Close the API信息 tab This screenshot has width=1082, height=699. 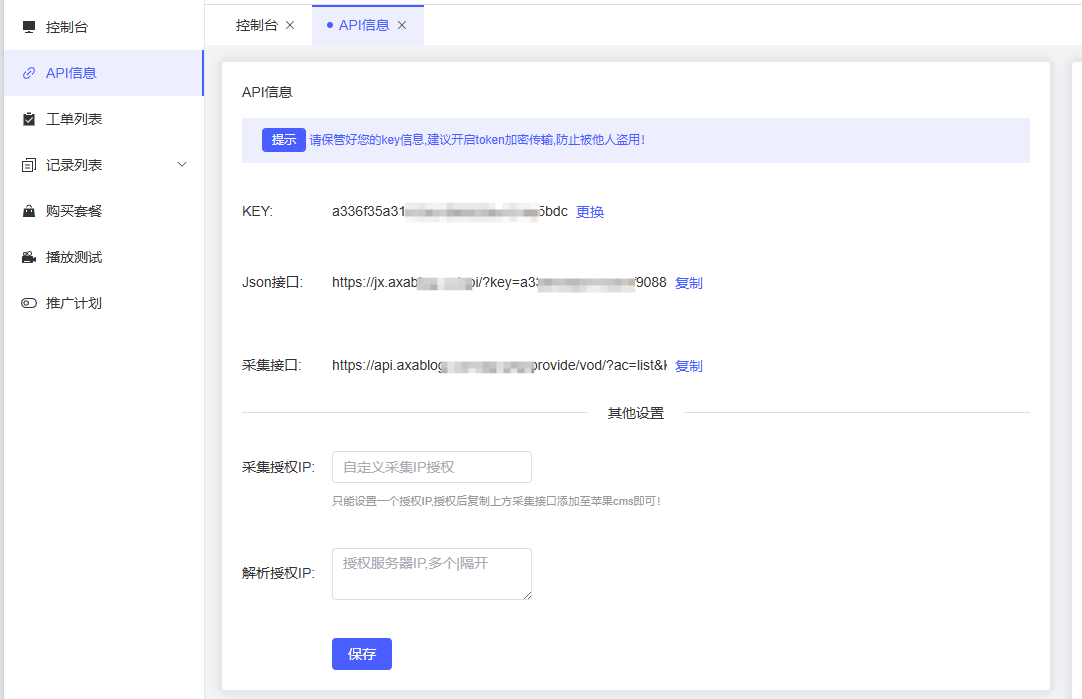click(x=402, y=25)
